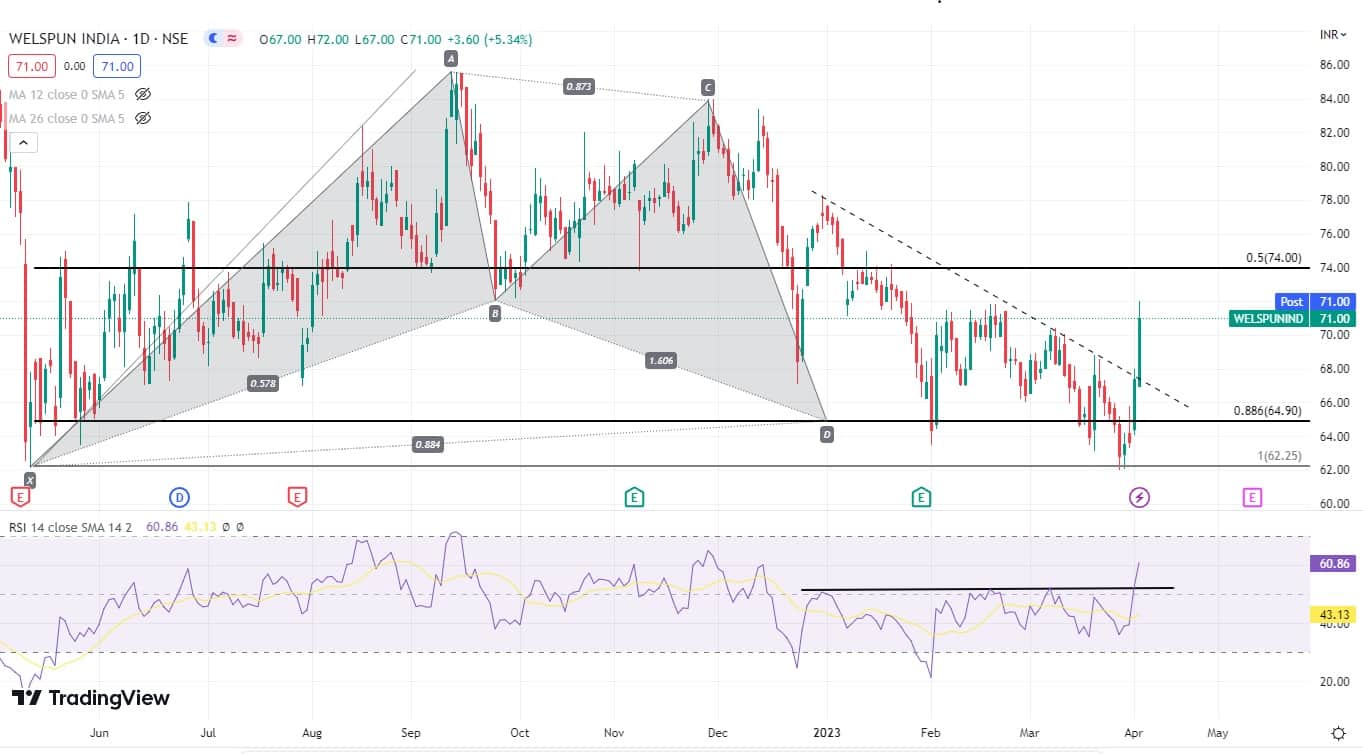1363x754 pixels.
Task: Click the O67.00 open value
Action: 280,40
